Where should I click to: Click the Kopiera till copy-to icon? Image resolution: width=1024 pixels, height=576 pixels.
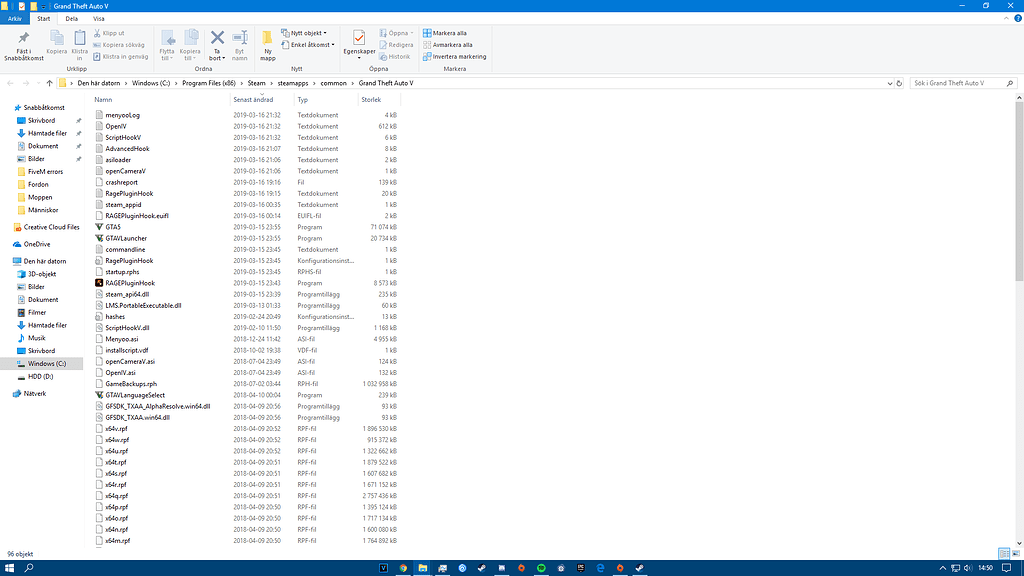click(190, 38)
